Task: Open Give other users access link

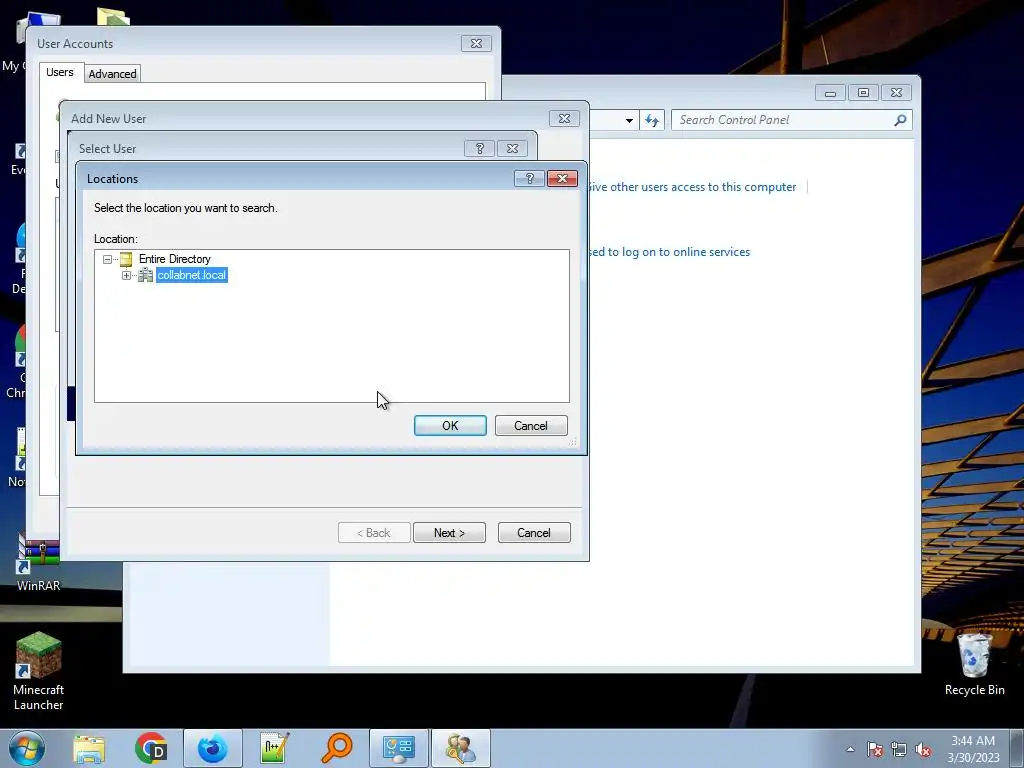Action: tap(691, 187)
